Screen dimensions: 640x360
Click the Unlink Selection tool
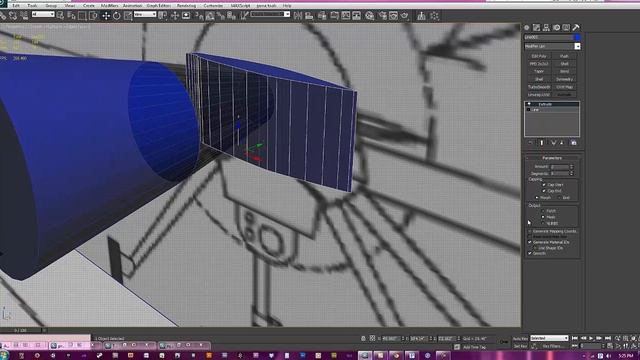[x=13, y=16]
